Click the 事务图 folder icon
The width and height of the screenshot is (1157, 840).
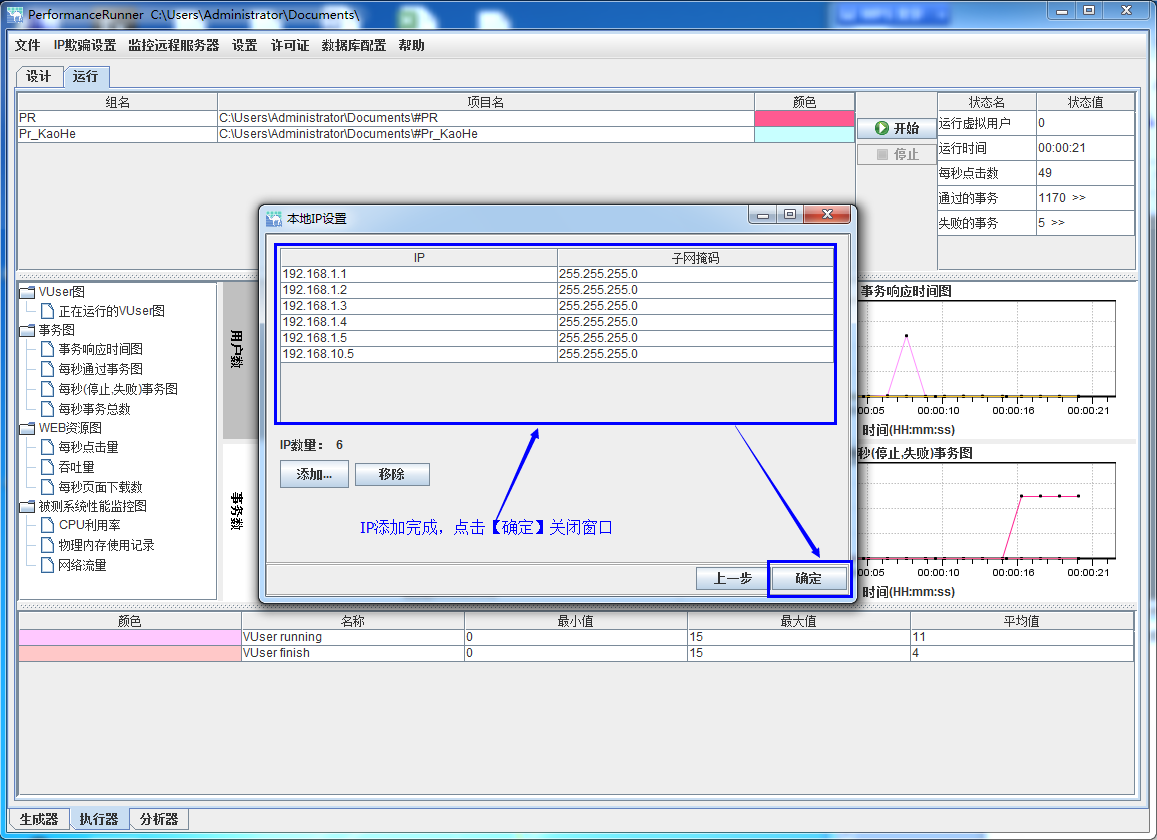point(27,330)
